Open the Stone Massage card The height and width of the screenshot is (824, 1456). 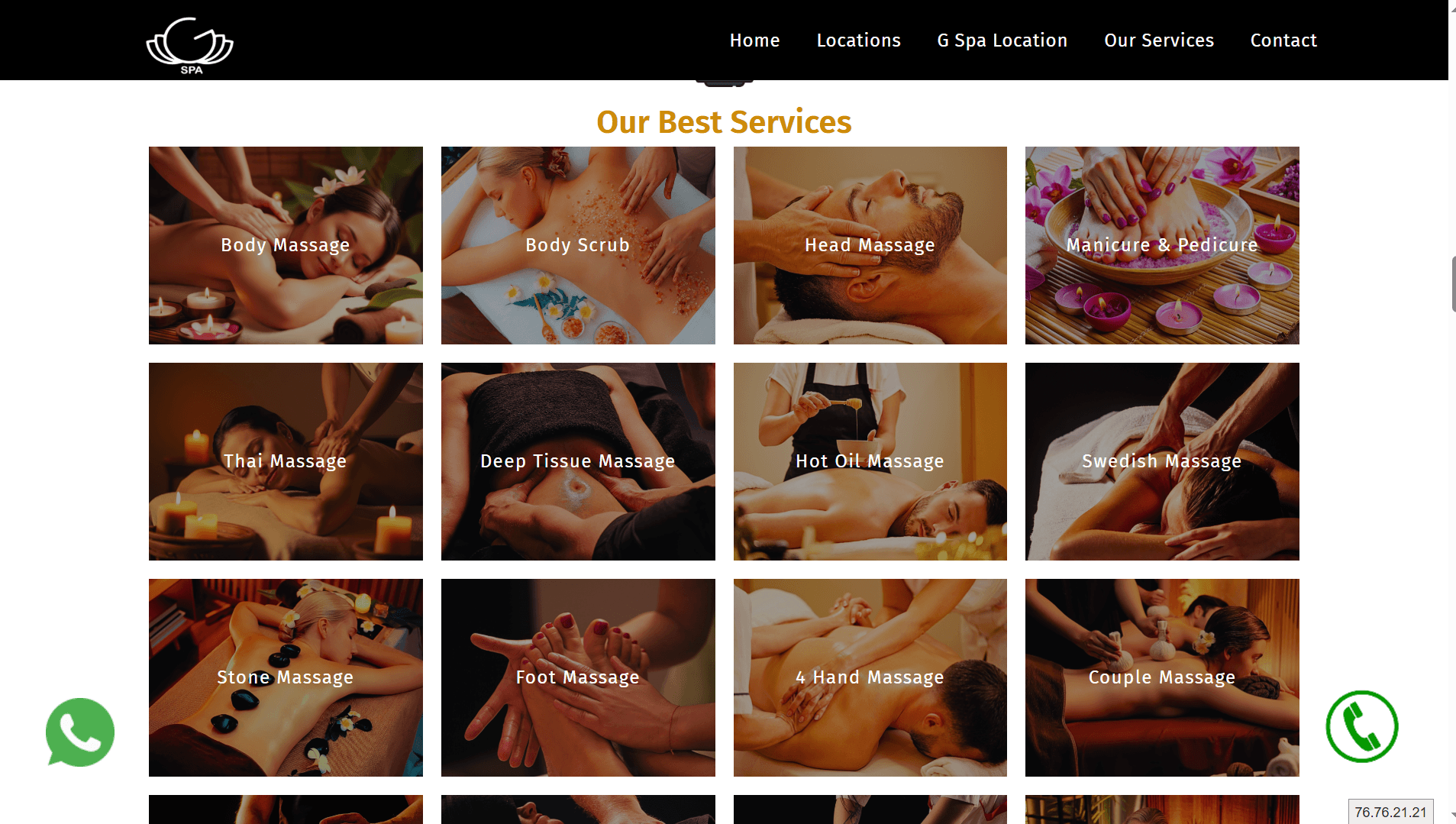pyautogui.click(x=286, y=677)
